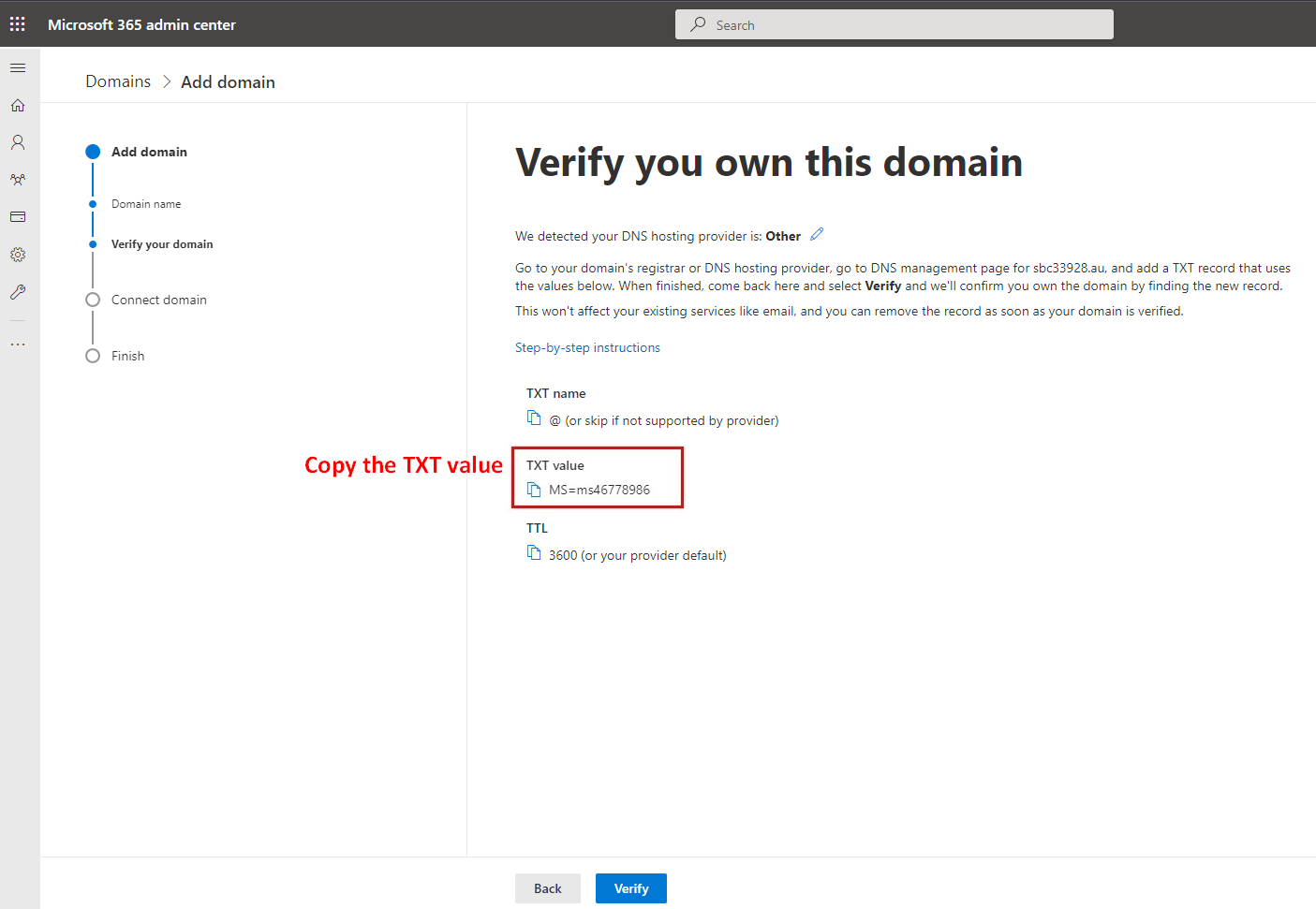Image resolution: width=1316 pixels, height=909 pixels.
Task: Open Groups icon in sidebar
Action: pos(18,180)
